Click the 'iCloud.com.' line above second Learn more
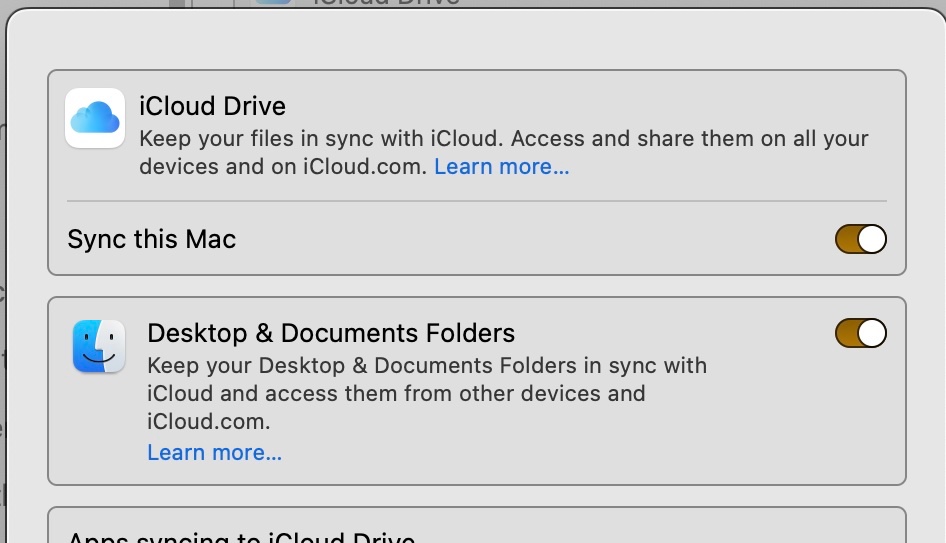This screenshot has width=946, height=543. point(209,421)
